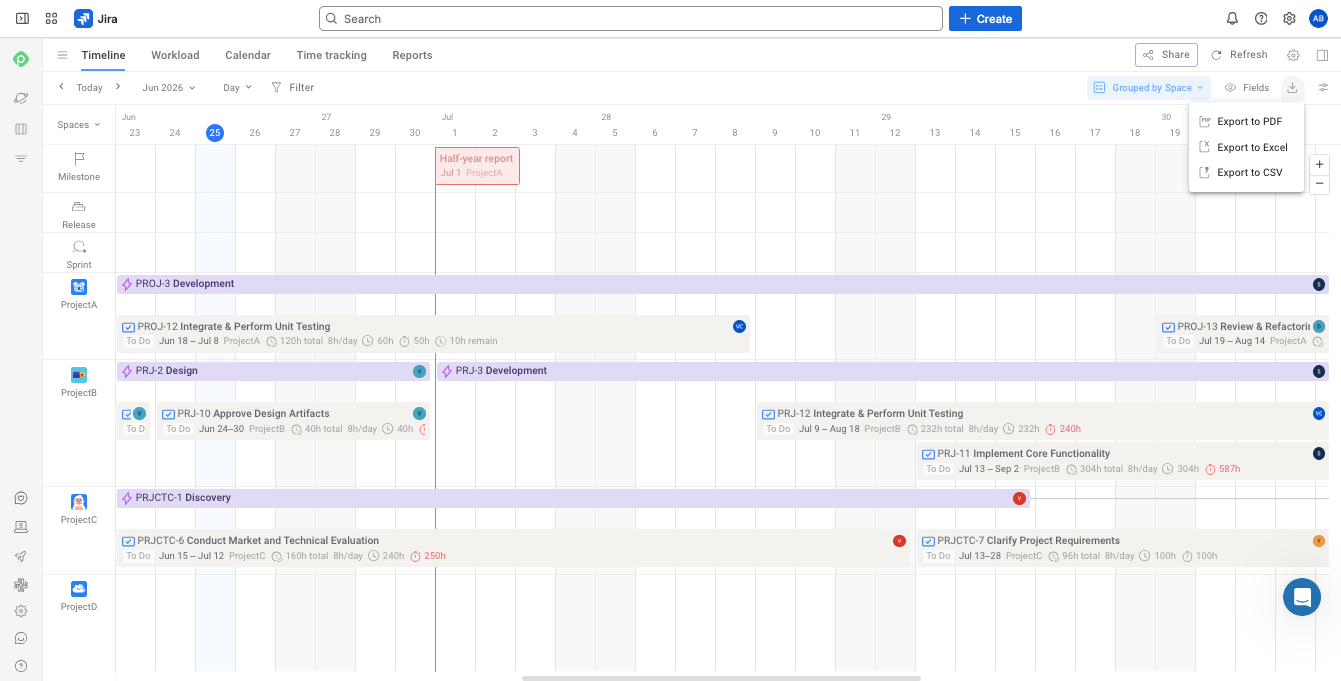Open the chat support bubble
Screen dimensions: 1341x681
(1302, 597)
